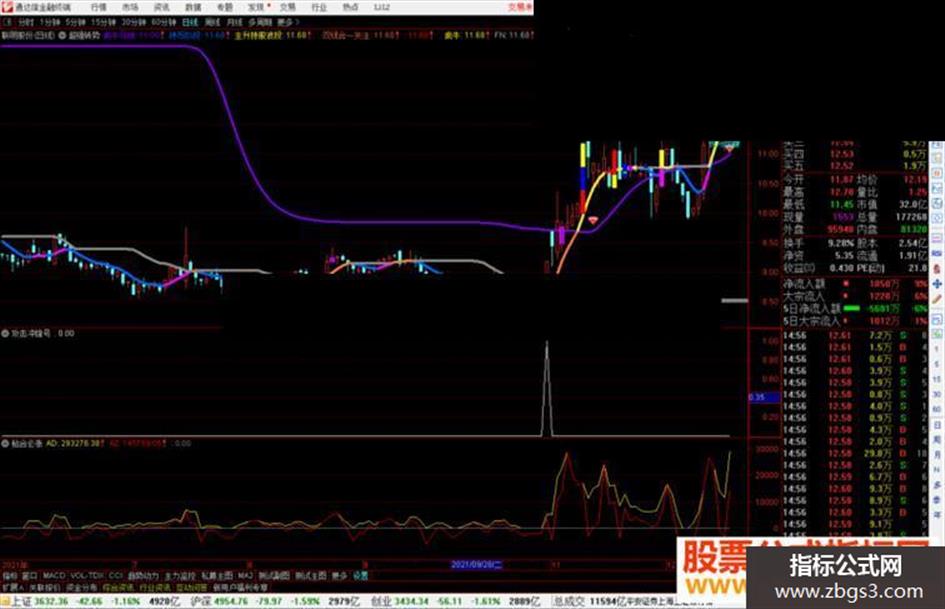This screenshot has width=945, height=609.
Task: Switch to 5分钟 period tab
Action: [x=76, y=22]
